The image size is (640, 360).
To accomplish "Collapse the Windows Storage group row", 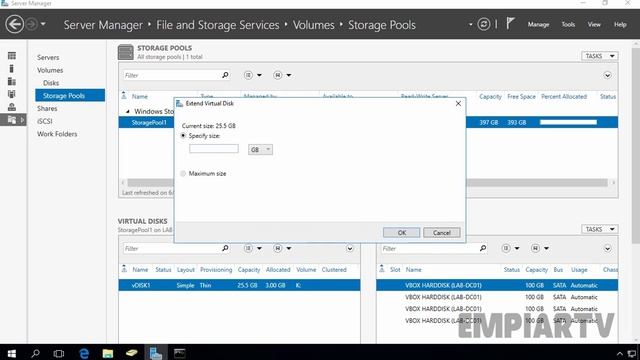I will click(x=128, y=111).
